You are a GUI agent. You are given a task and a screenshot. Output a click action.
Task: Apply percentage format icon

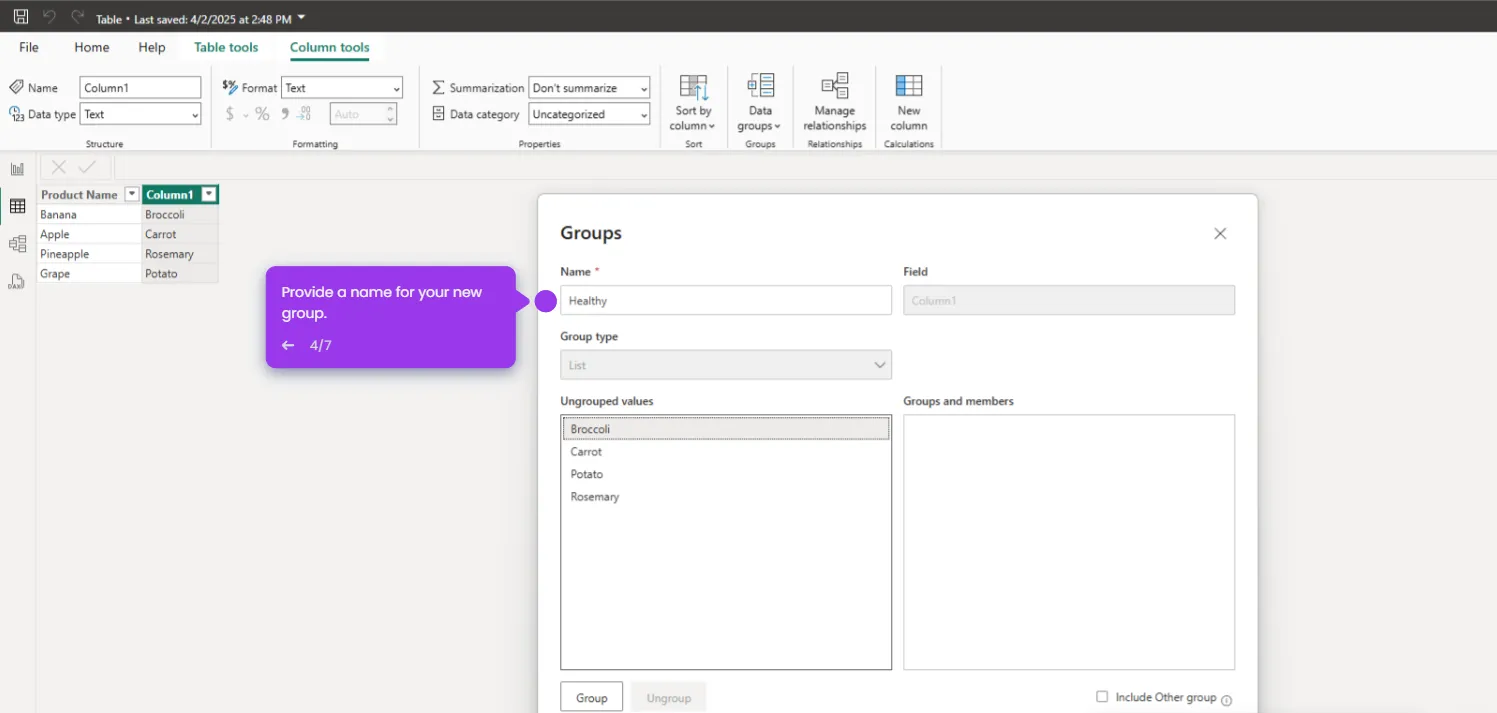(262, 114)
